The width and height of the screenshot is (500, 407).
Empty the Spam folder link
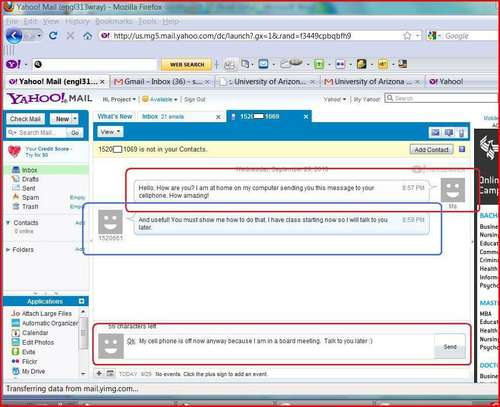click(77, 198)
